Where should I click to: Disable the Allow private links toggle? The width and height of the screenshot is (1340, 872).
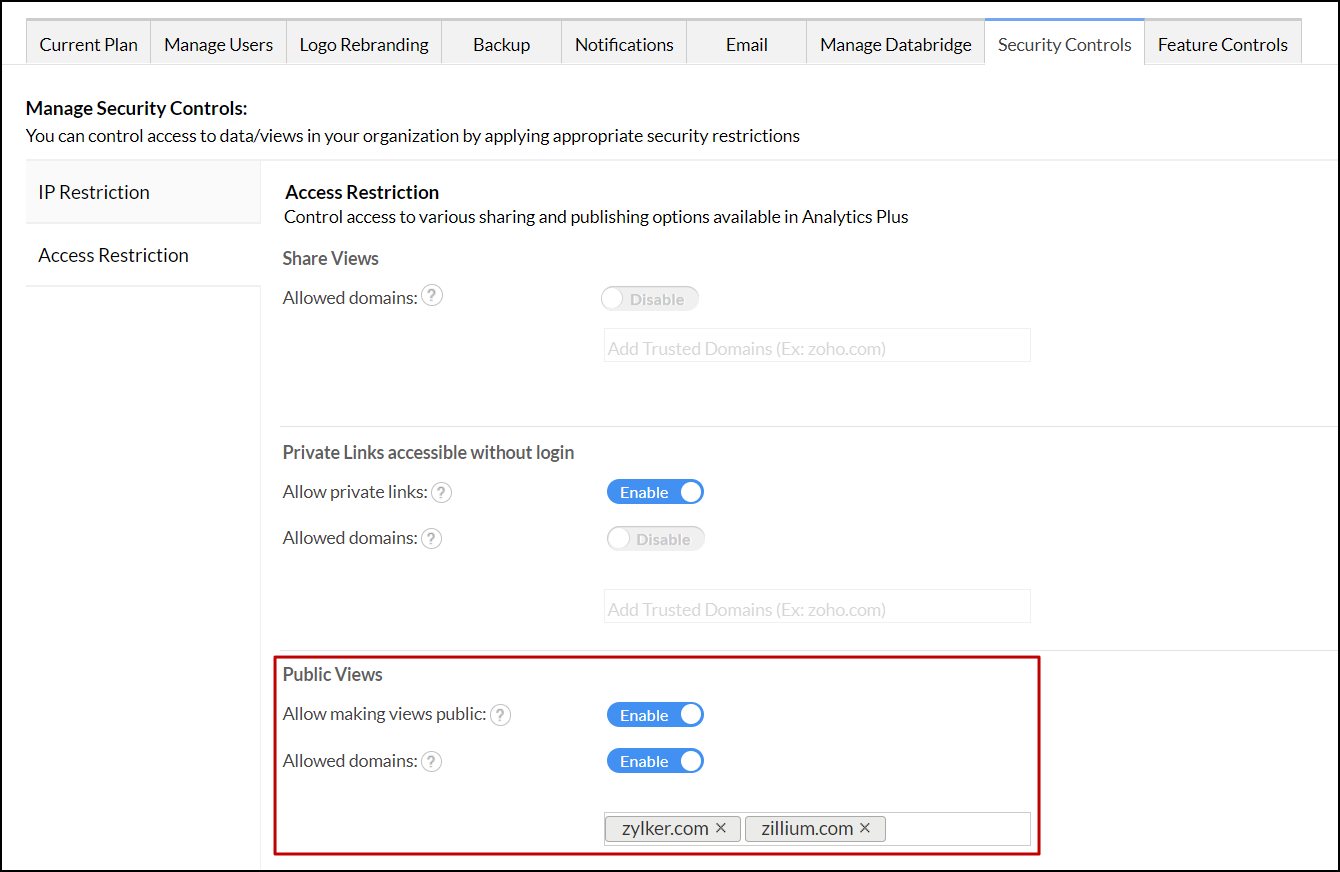tap(655, 492)
